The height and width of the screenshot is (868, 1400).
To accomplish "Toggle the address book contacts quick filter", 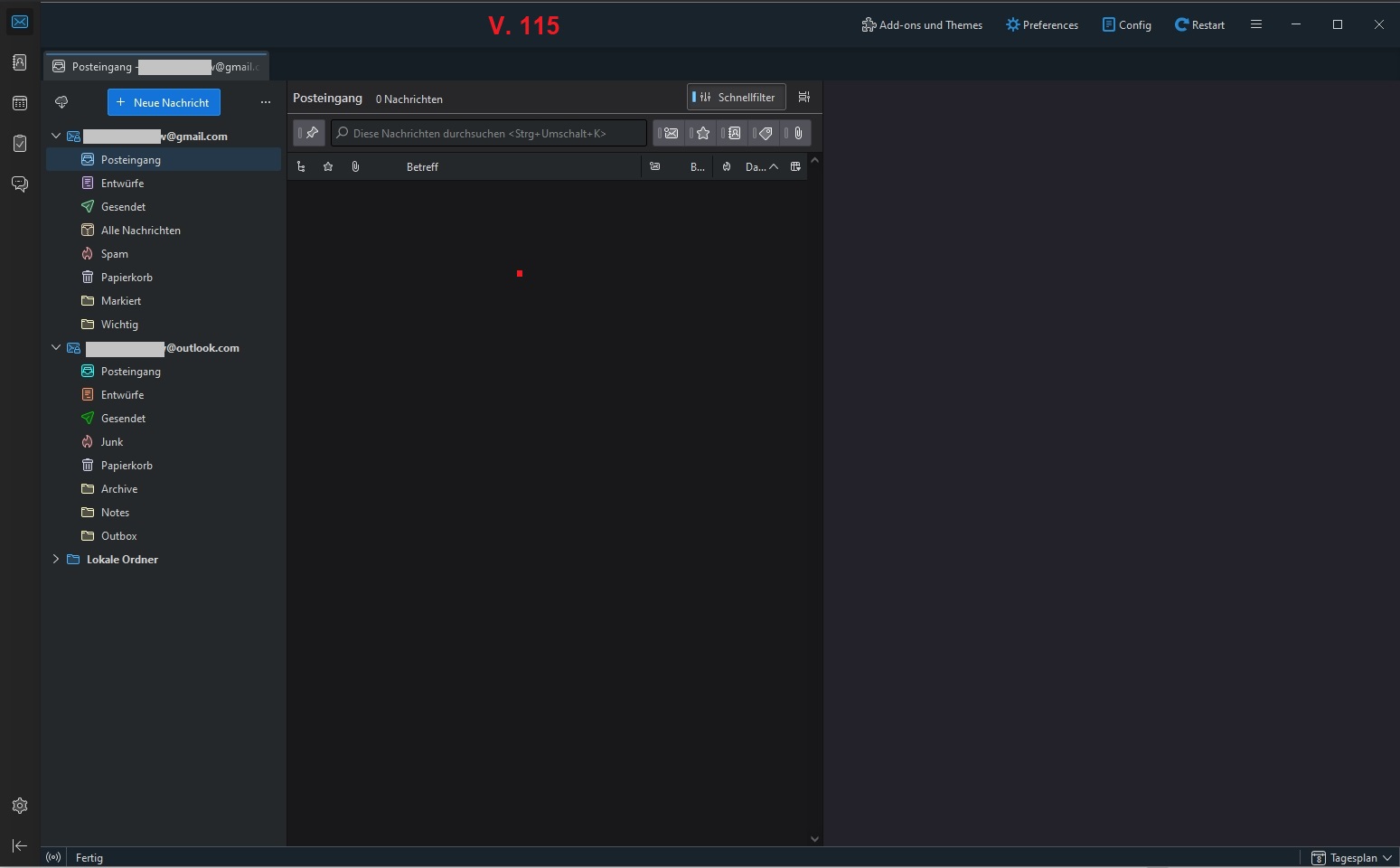I will coord(733,133).
